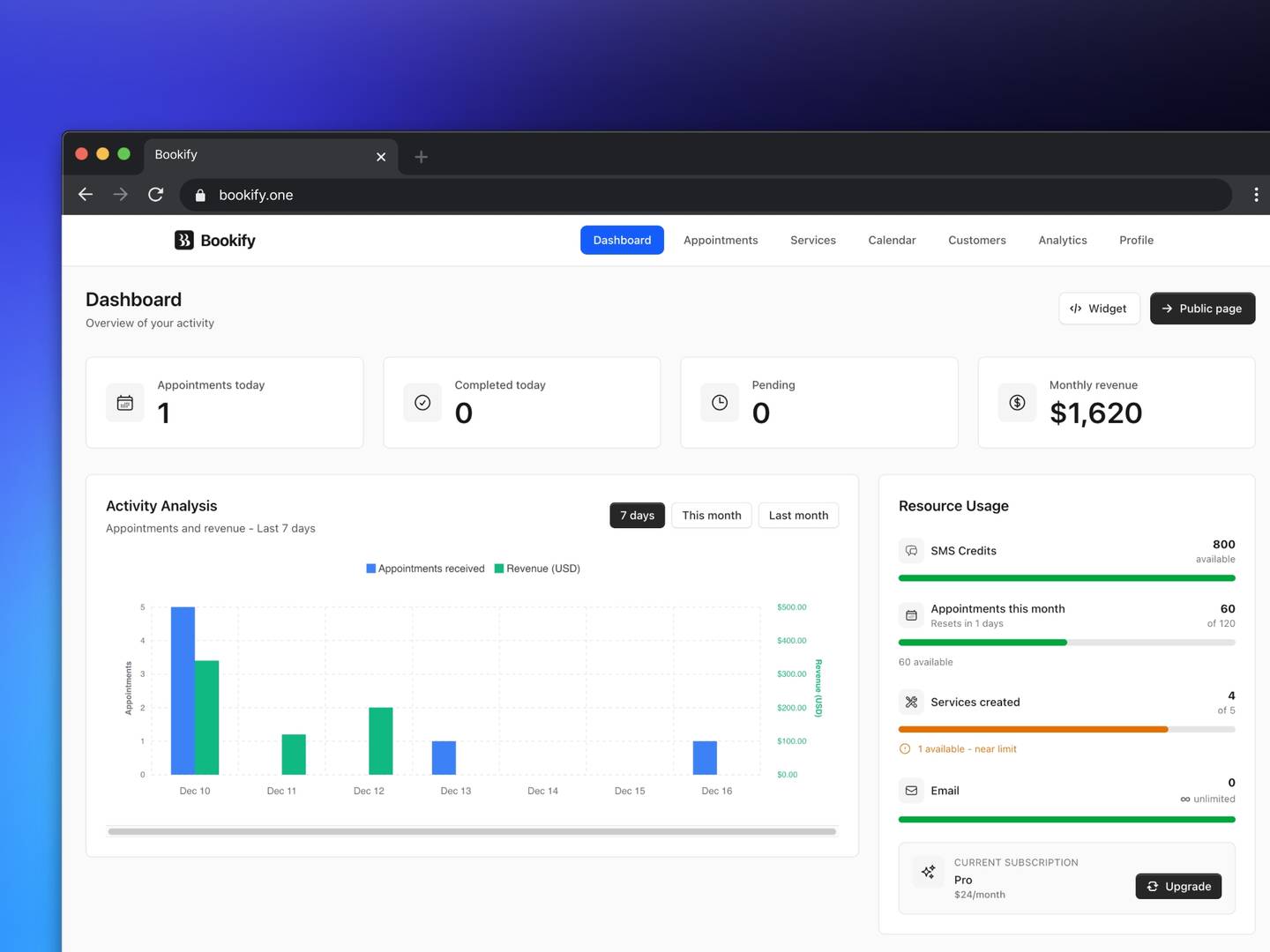The width and height of the screenshot is (1270, 952).
Task: Click the dollar icon on Monthly revenue card
Action: click(x=1016, y=402)
